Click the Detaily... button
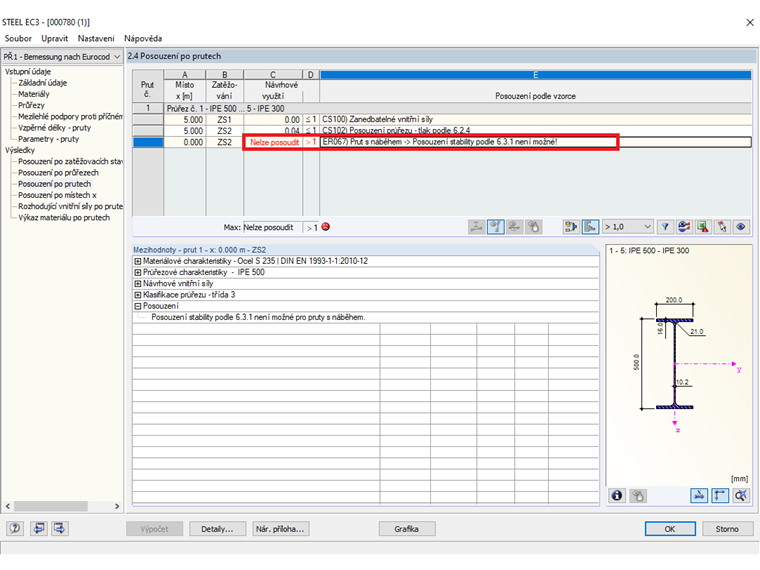Viewport: 760px width, 570px height. [217, 529]
